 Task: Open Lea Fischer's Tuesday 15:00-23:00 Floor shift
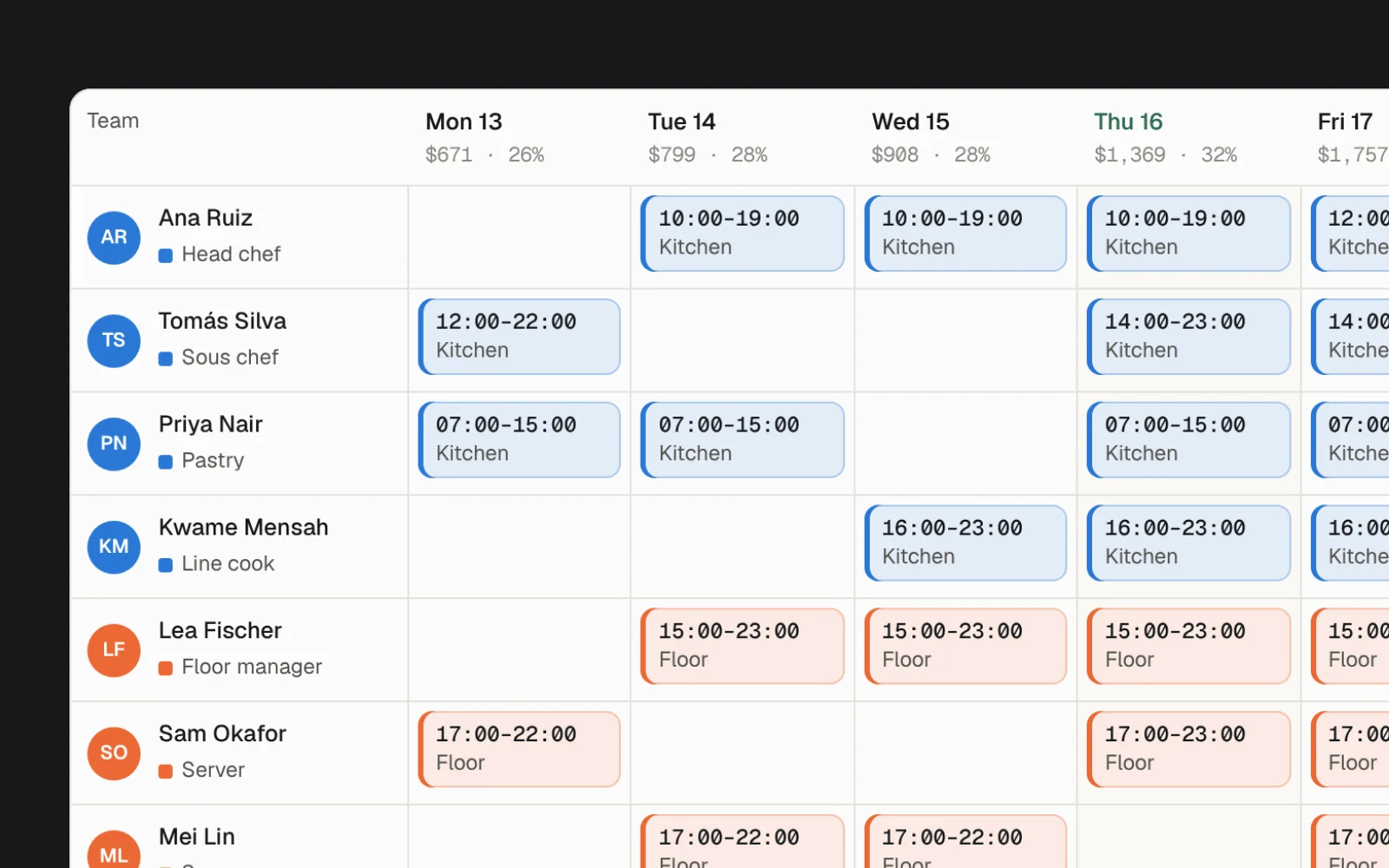(x=742, y=647)
